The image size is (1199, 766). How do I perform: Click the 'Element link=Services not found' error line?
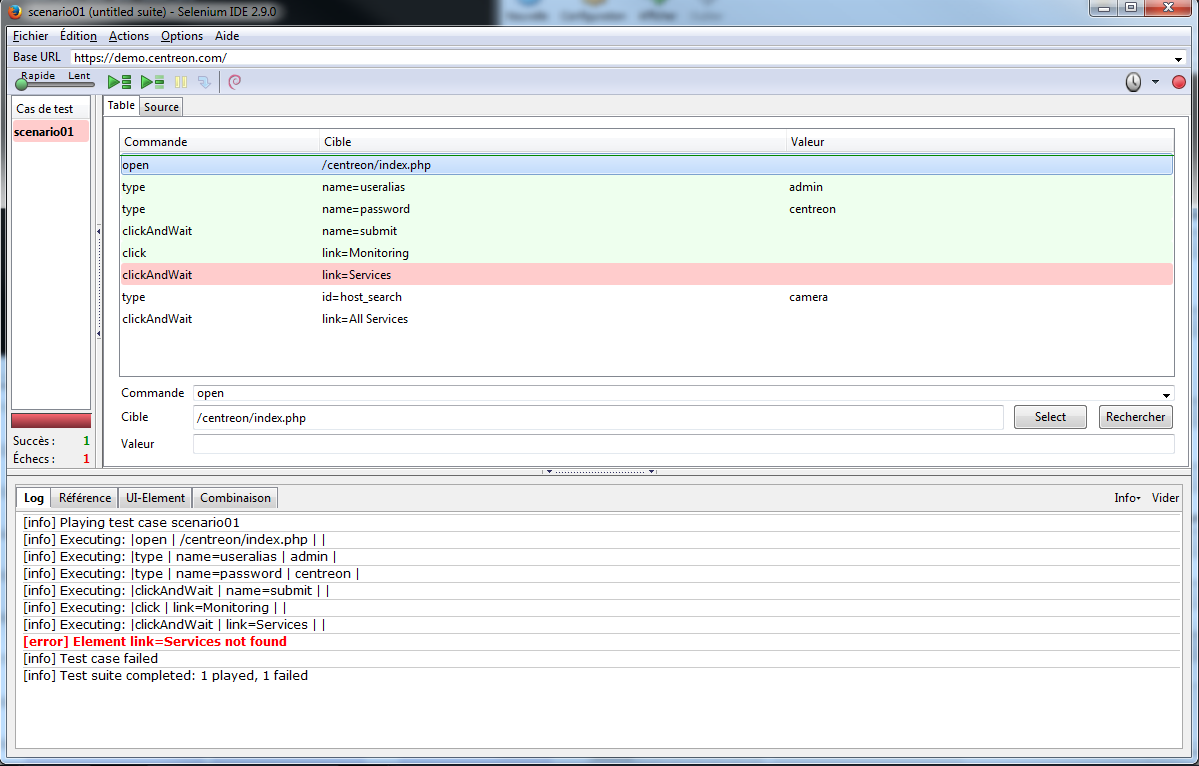tap(155, 642)
